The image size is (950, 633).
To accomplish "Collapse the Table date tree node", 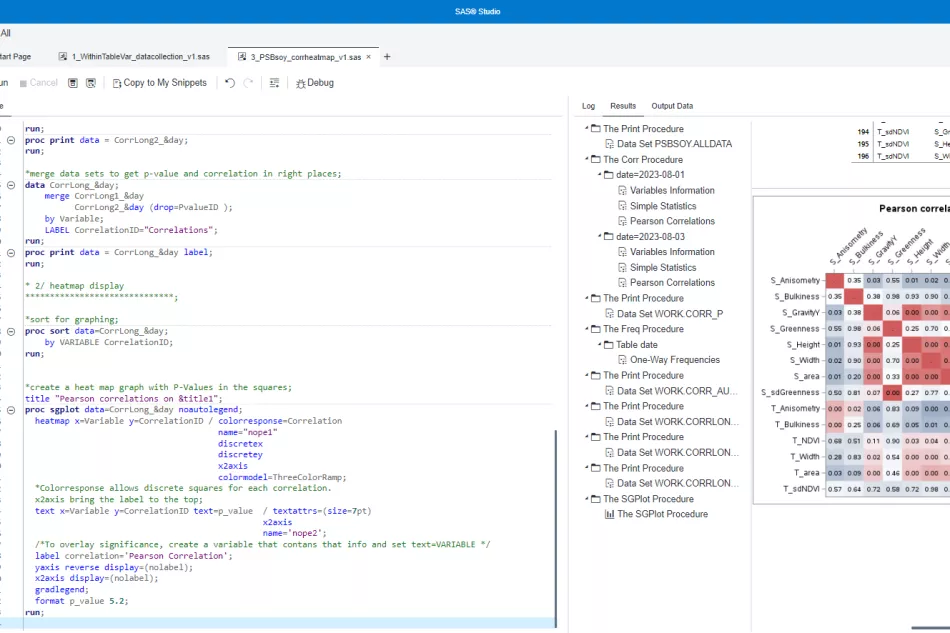I will pos(600,344).
